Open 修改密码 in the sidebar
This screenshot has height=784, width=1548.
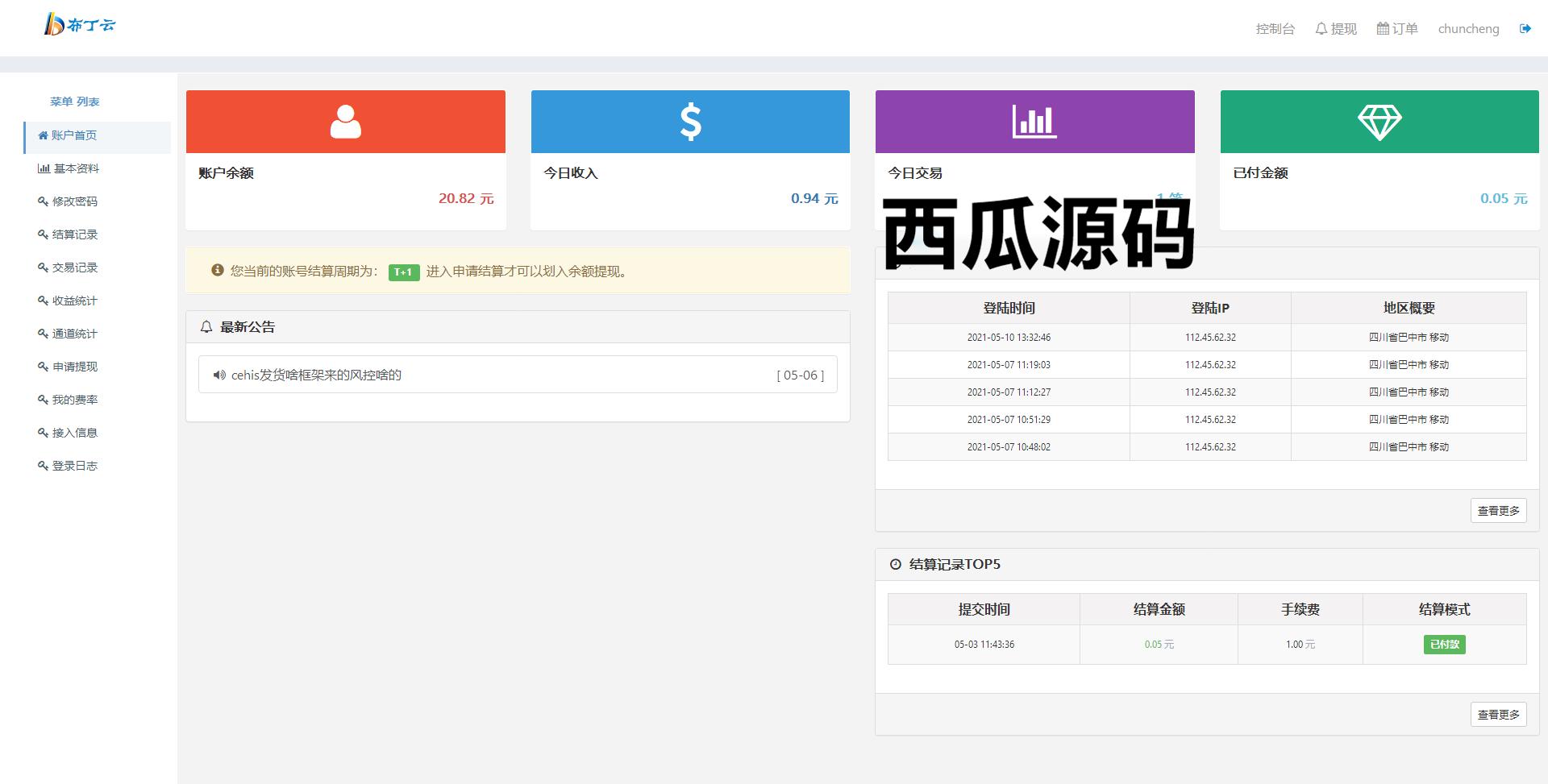68,201
